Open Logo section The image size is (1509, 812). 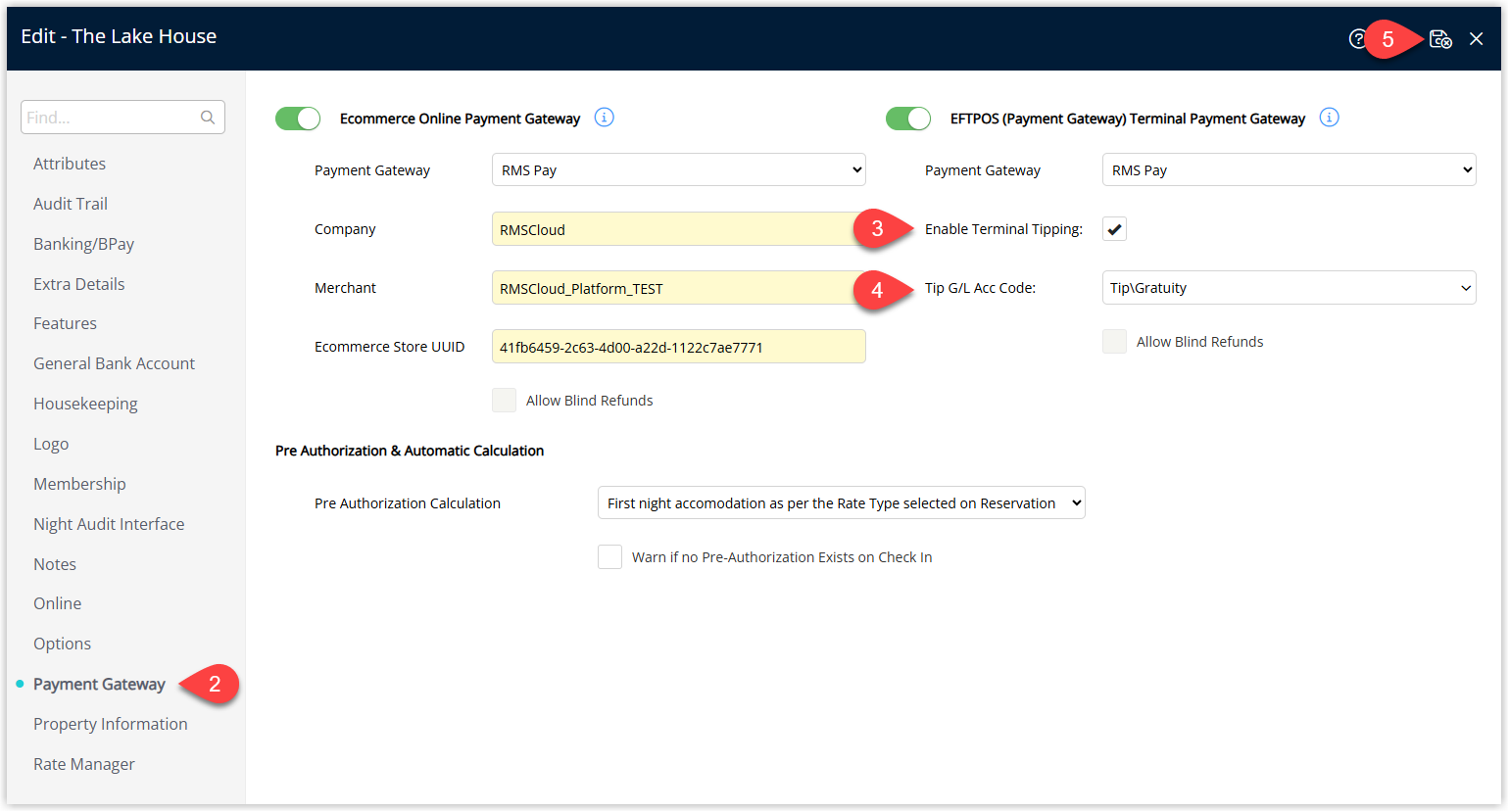pos(51,444)
